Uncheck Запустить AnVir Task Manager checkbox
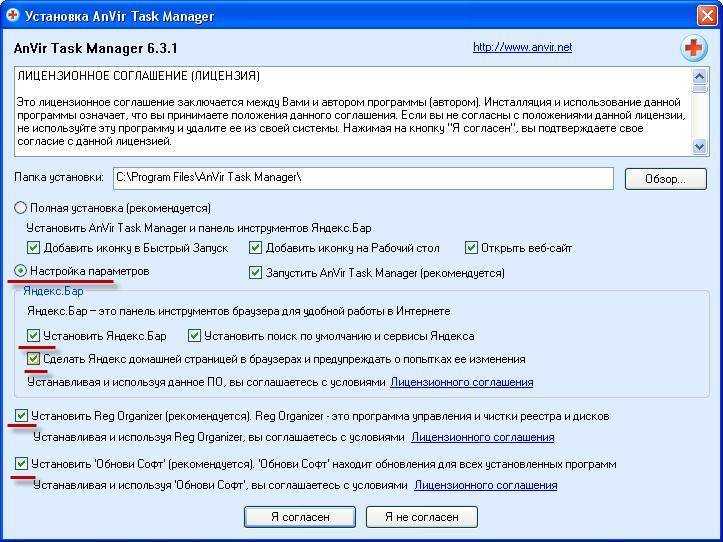 click(x=255, y=273)
